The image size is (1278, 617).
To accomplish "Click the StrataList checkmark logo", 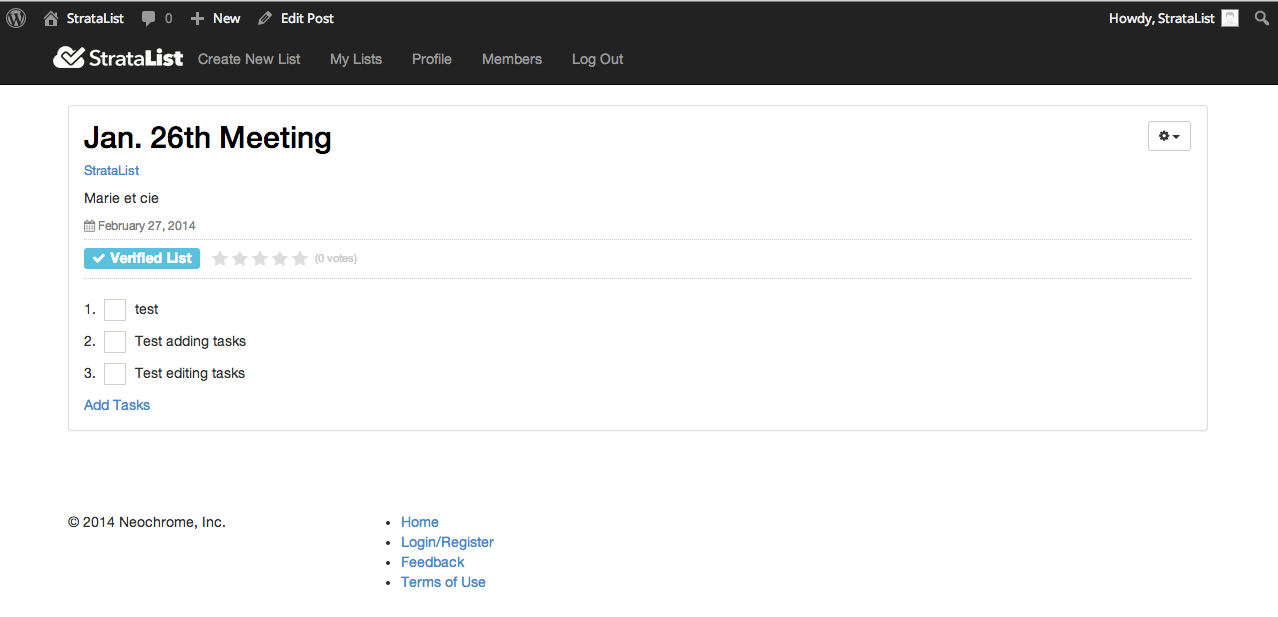I will (69, 58).
